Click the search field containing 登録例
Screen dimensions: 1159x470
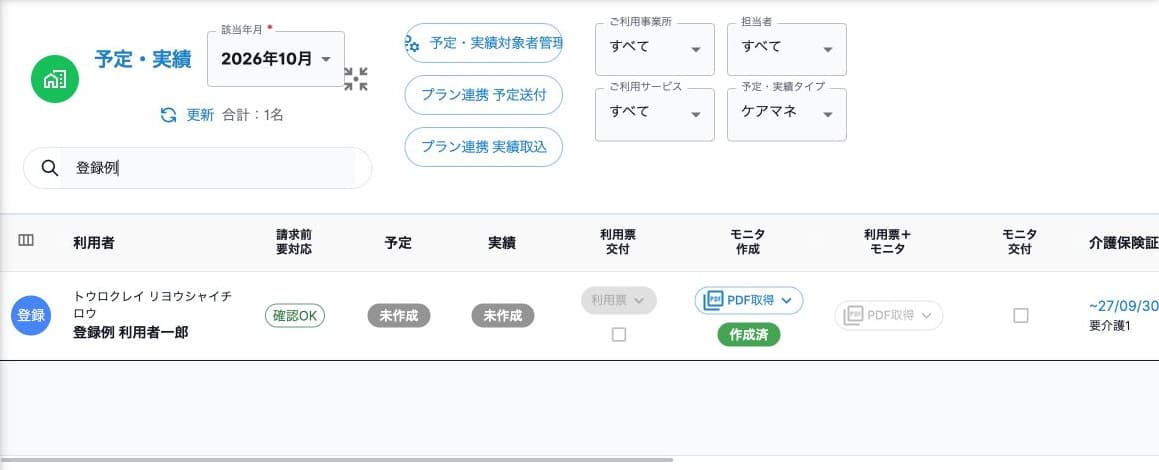tap(197, 168)
